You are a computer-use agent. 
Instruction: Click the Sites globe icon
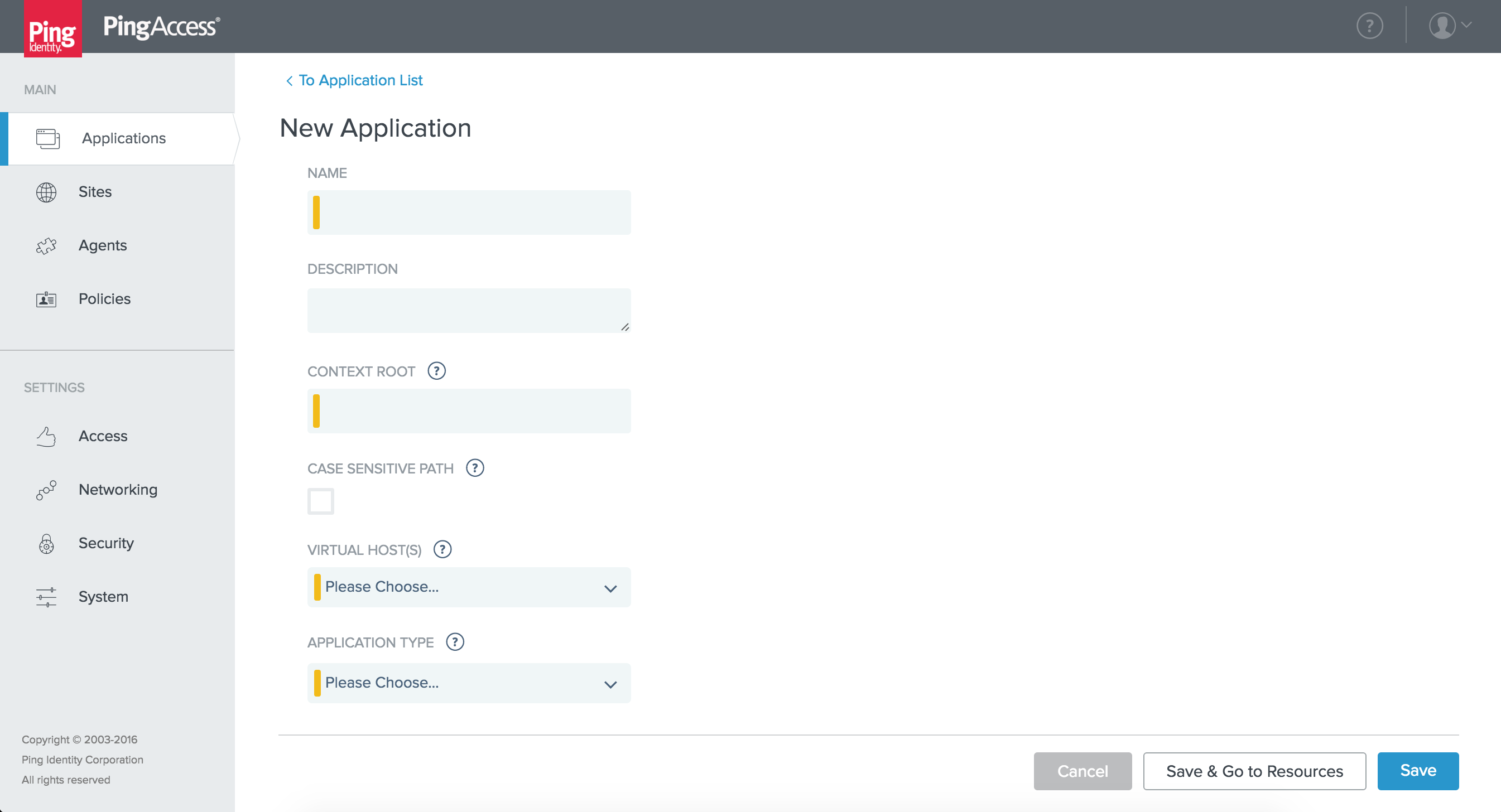[x=46, y=192]
